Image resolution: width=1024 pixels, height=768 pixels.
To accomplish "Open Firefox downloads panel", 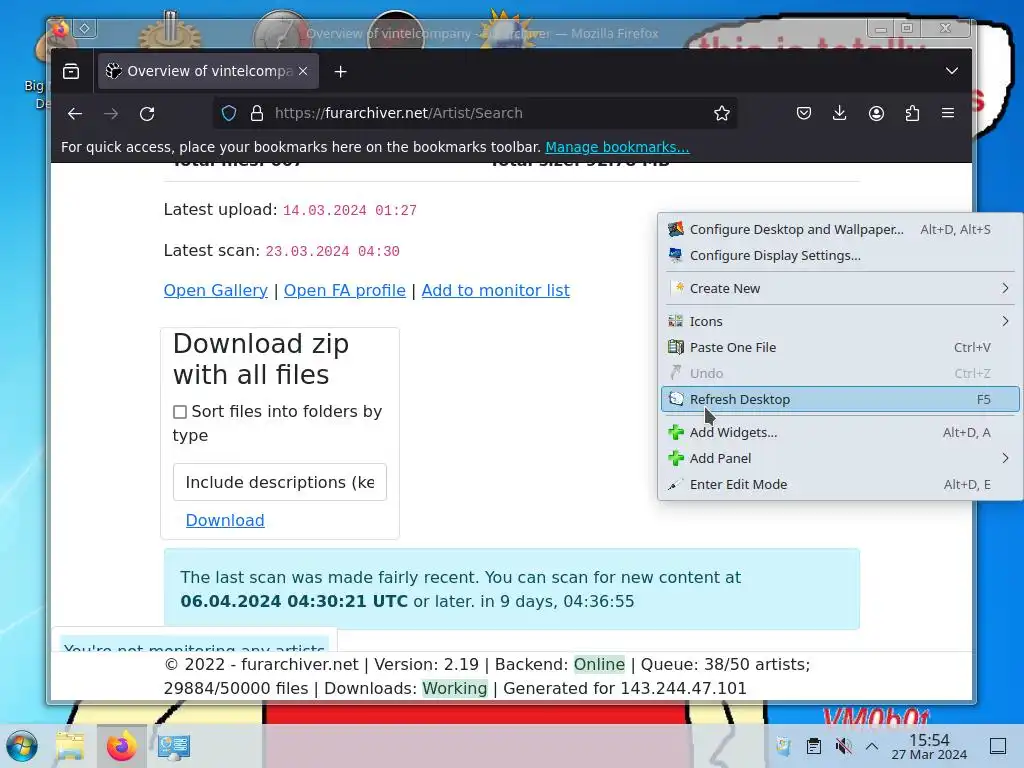I will [x=840, y=114].
